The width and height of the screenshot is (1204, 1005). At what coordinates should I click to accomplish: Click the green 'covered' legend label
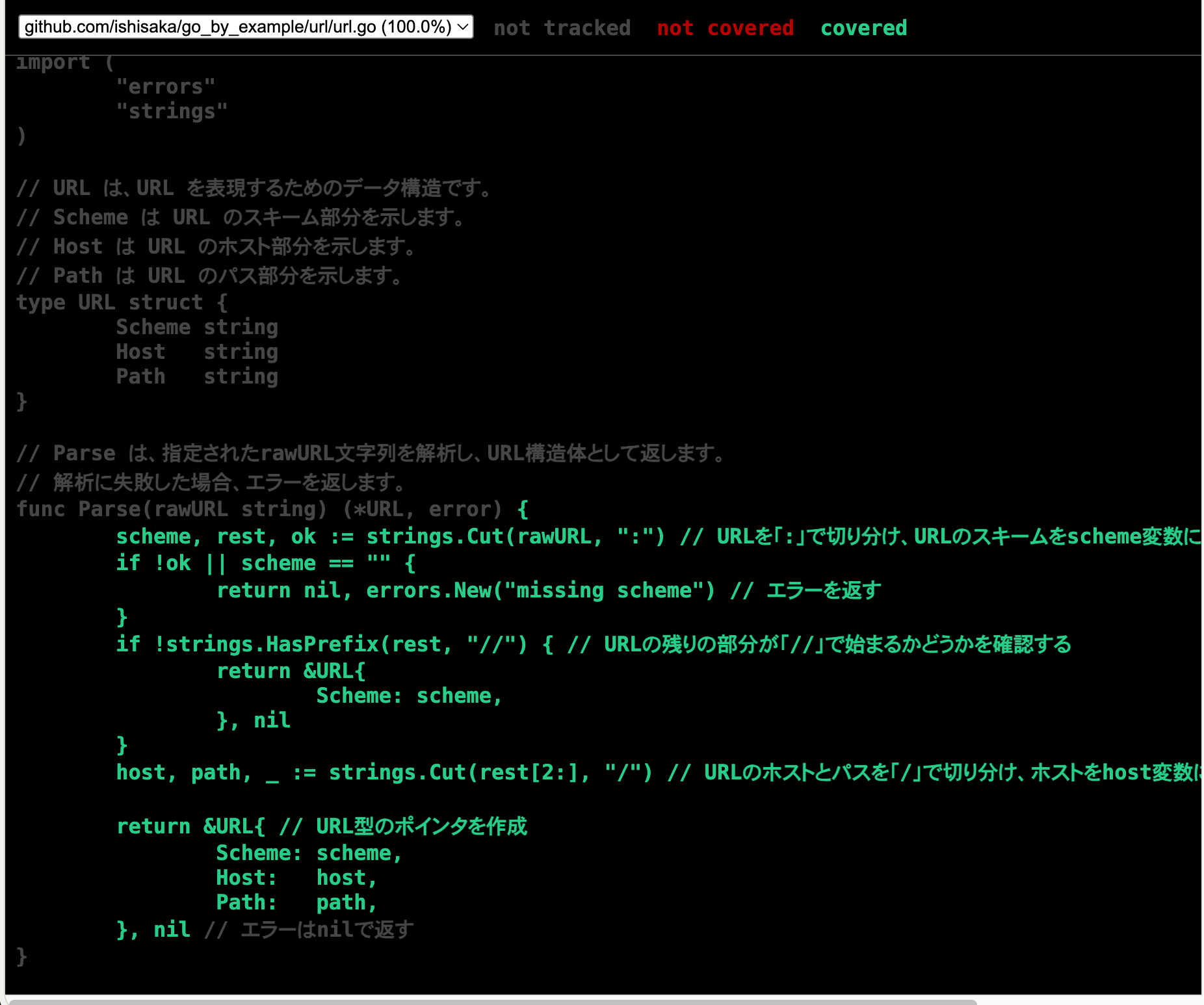(x=863, y=28)
